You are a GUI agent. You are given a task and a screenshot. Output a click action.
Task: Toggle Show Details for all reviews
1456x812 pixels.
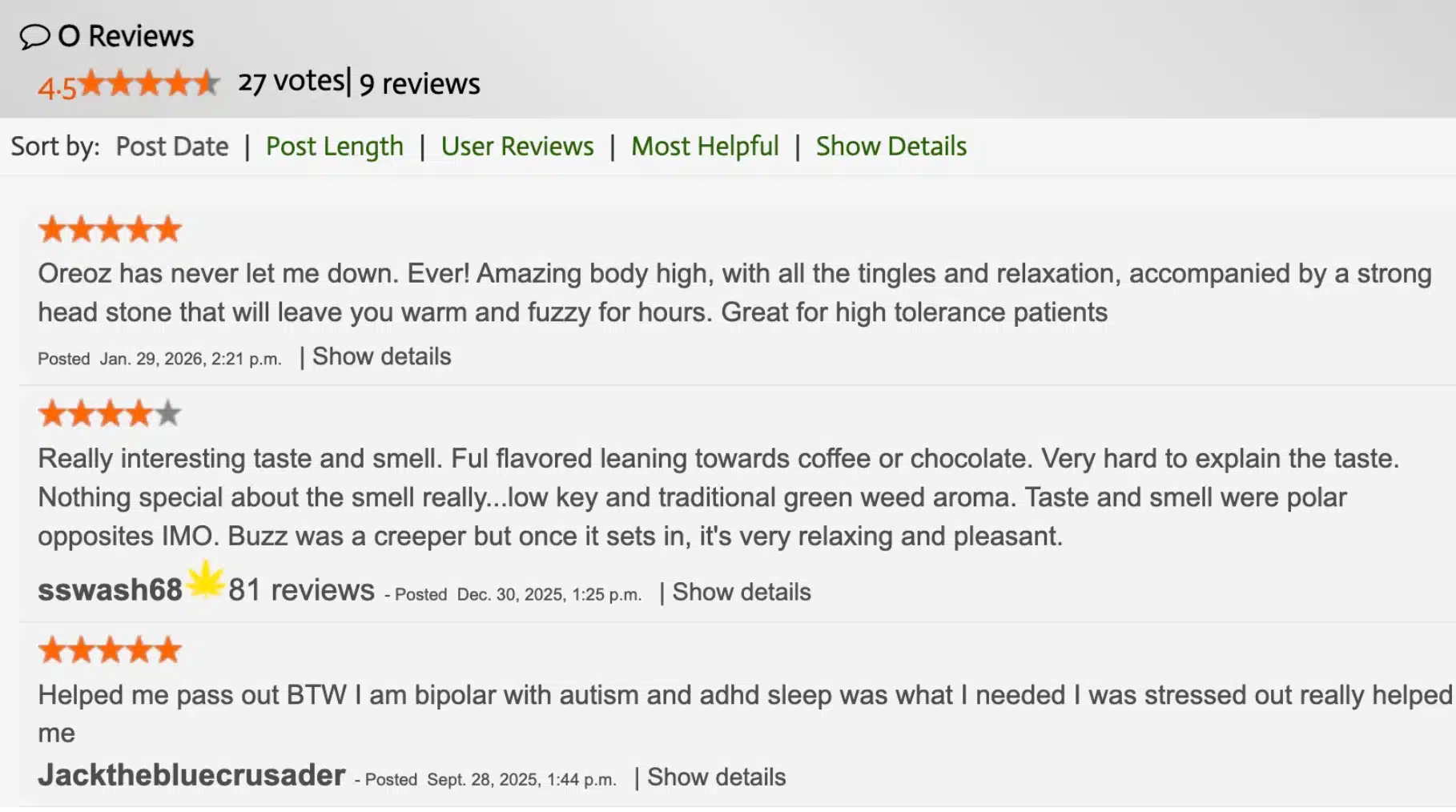[x=891, y=146]
